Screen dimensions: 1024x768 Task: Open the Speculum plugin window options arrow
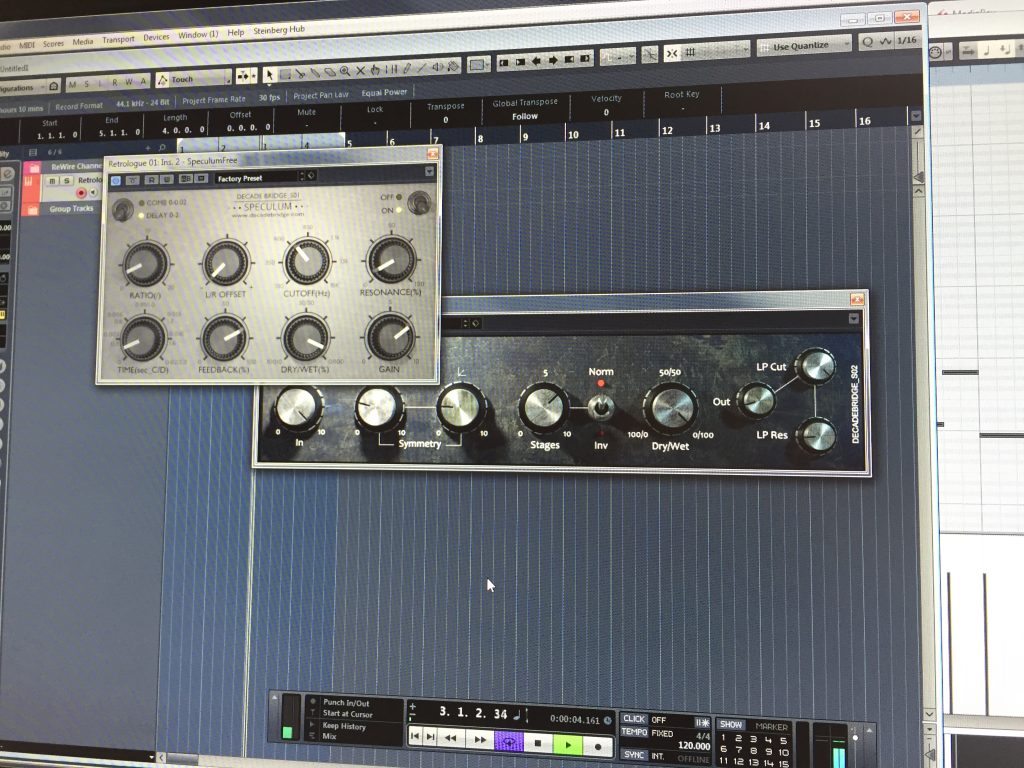[x=429, y=171]
